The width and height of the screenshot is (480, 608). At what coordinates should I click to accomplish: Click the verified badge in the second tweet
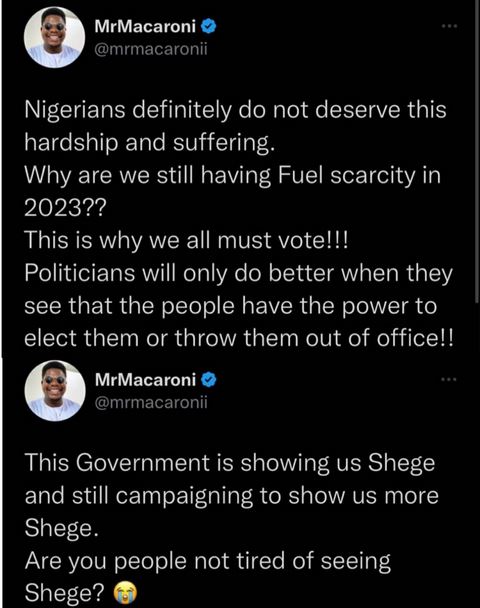(x=209, y=380)
